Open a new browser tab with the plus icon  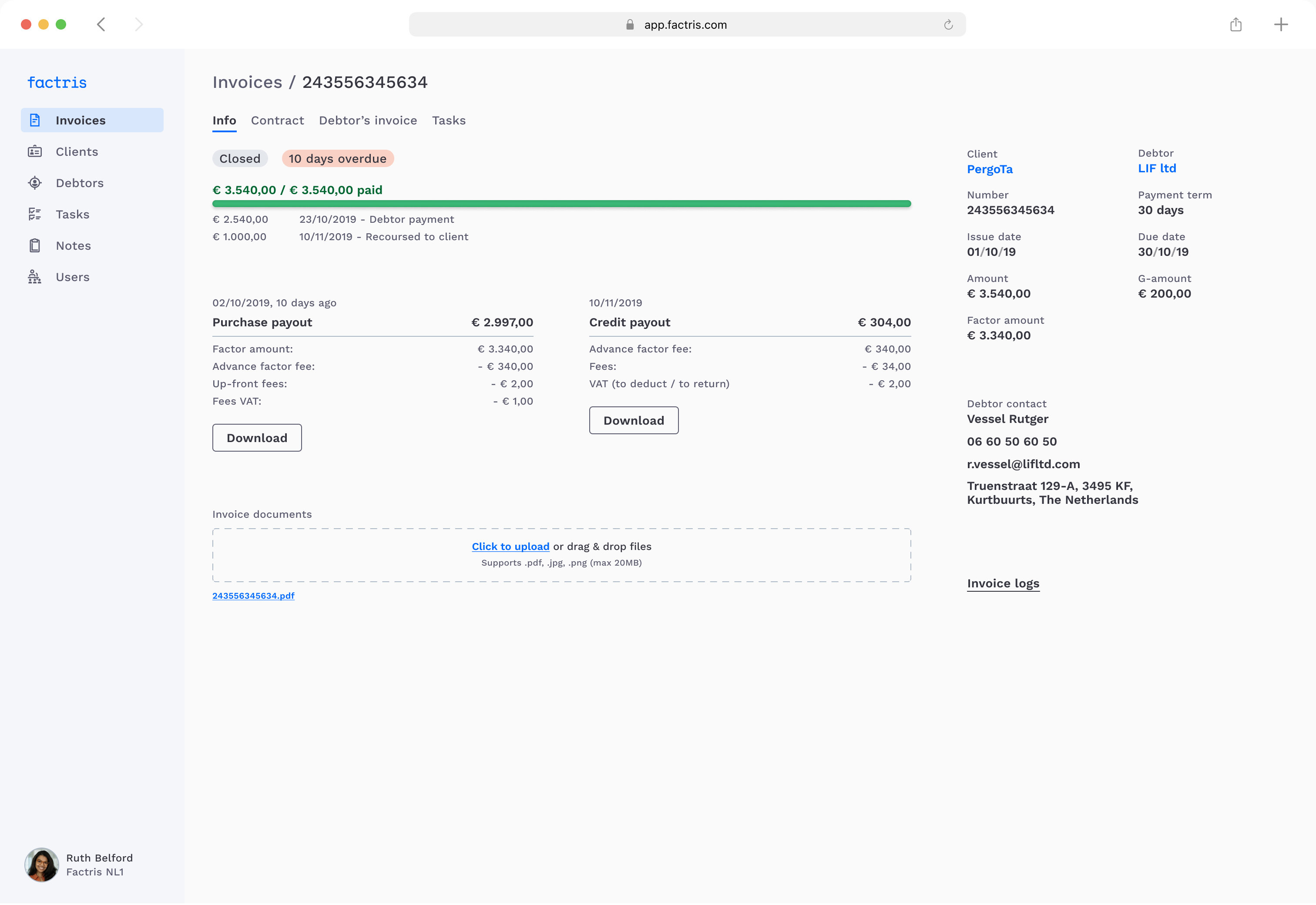(x=1281, y=24)
